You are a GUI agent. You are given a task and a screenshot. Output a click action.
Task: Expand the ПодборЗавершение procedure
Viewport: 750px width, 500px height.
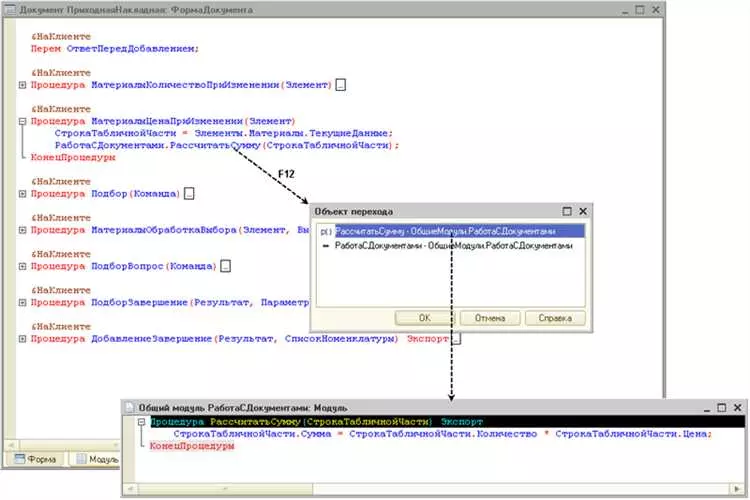pyautogui.click(x=22, y=302)
